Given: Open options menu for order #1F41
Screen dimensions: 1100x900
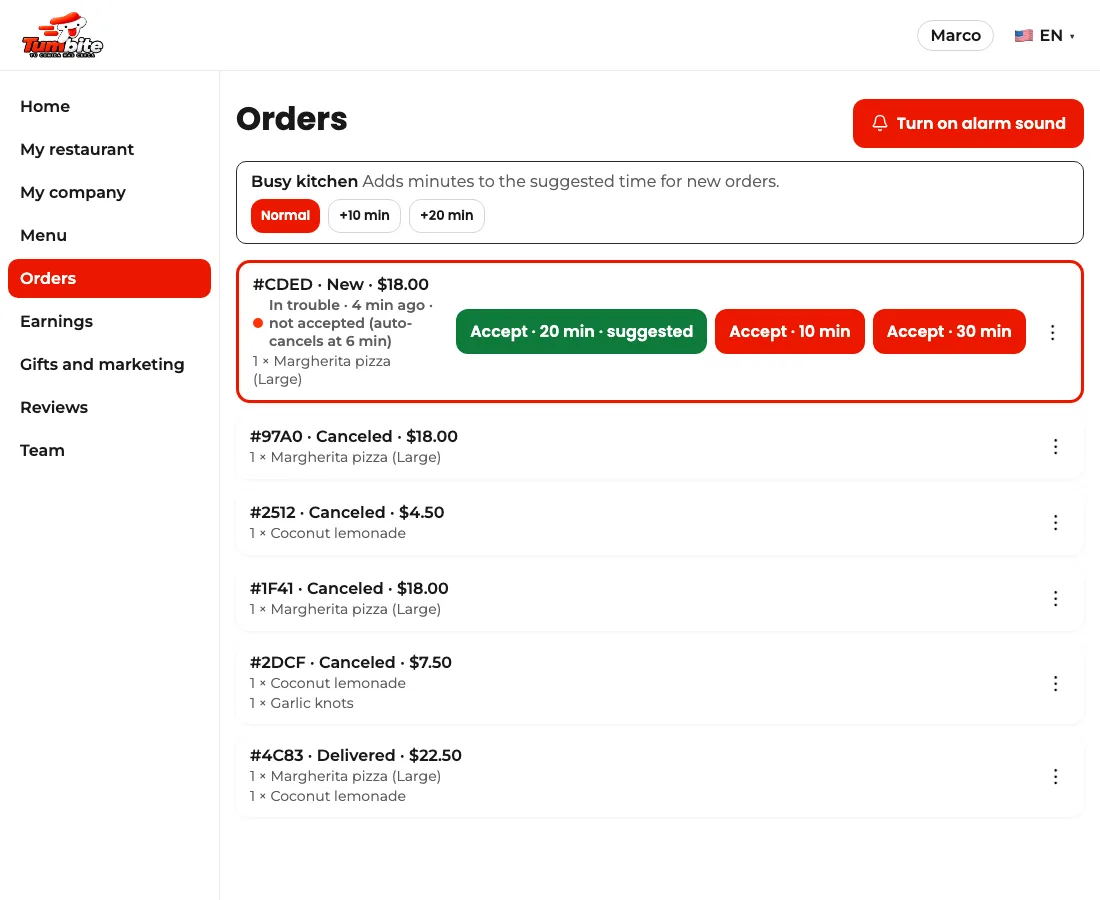Looking at the screenshot, I should click(x=1055, y=598).
